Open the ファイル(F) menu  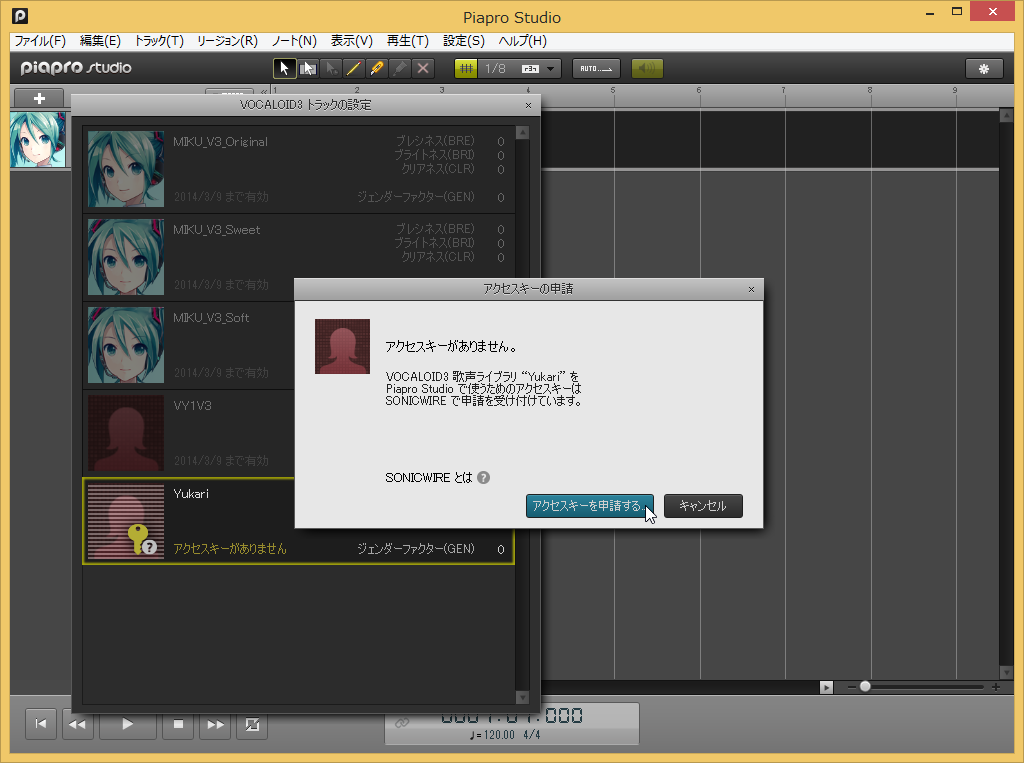(40, 41)
